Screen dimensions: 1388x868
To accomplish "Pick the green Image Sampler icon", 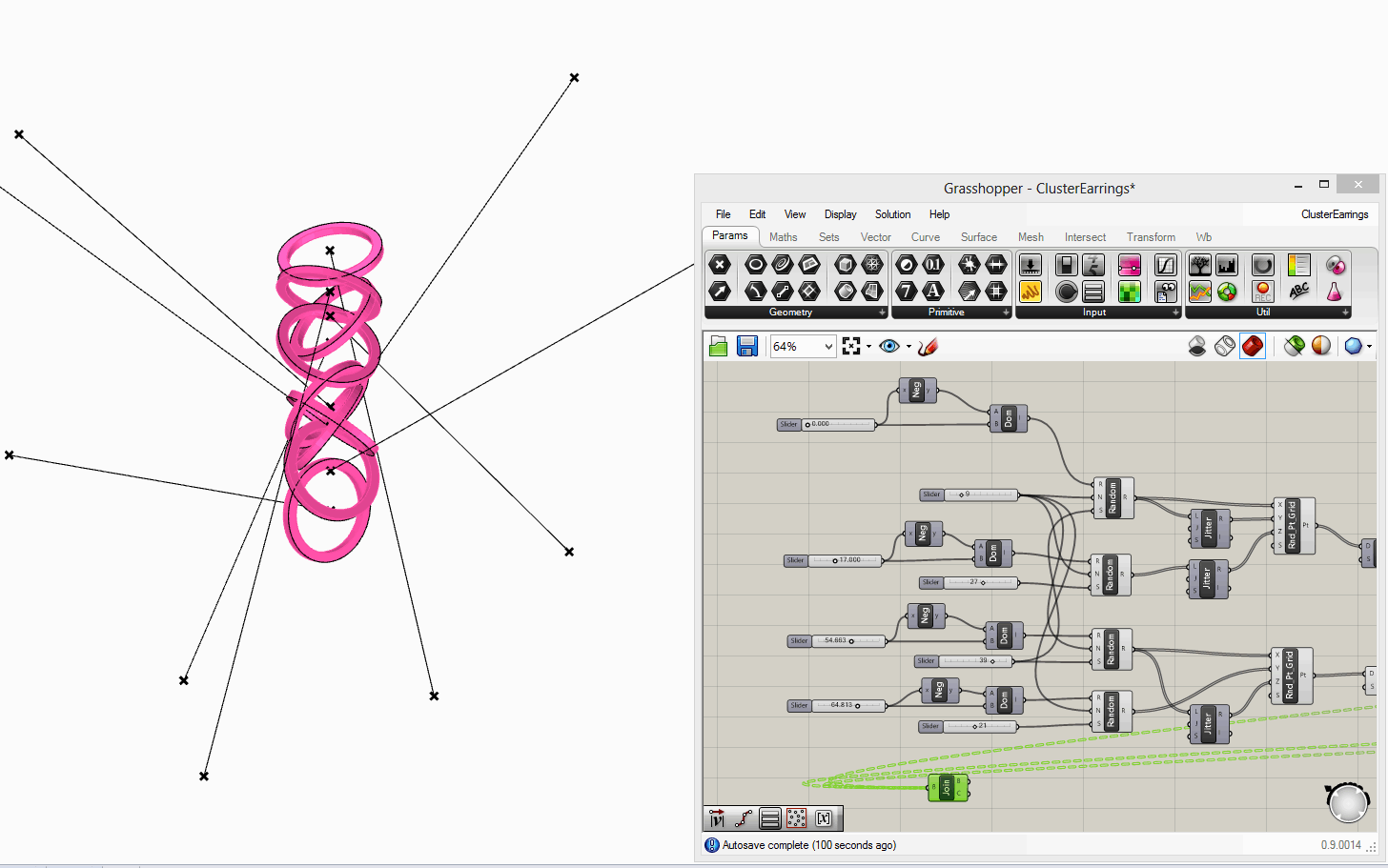I will (1129, 291).
